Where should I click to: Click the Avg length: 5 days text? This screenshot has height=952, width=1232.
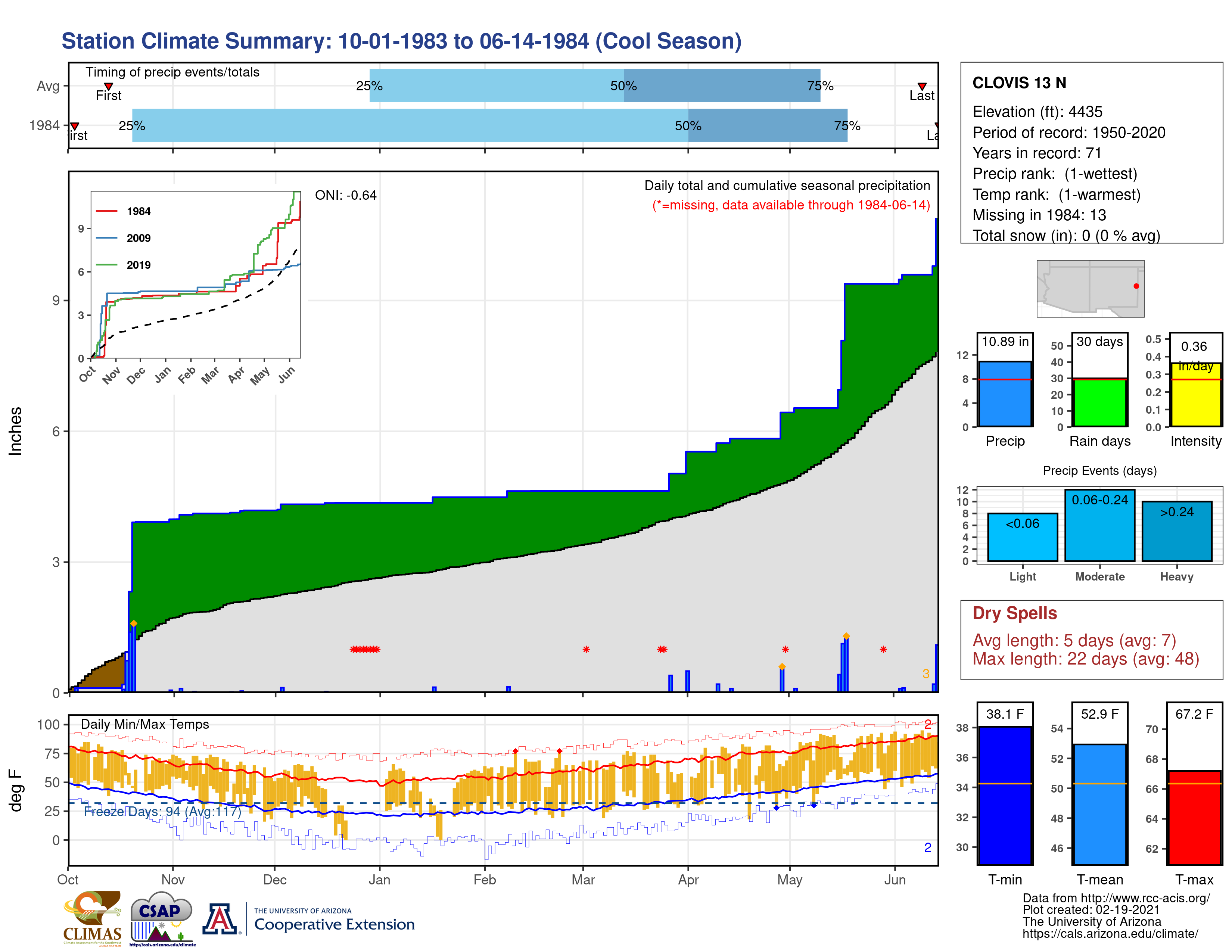coord(1074,641)
